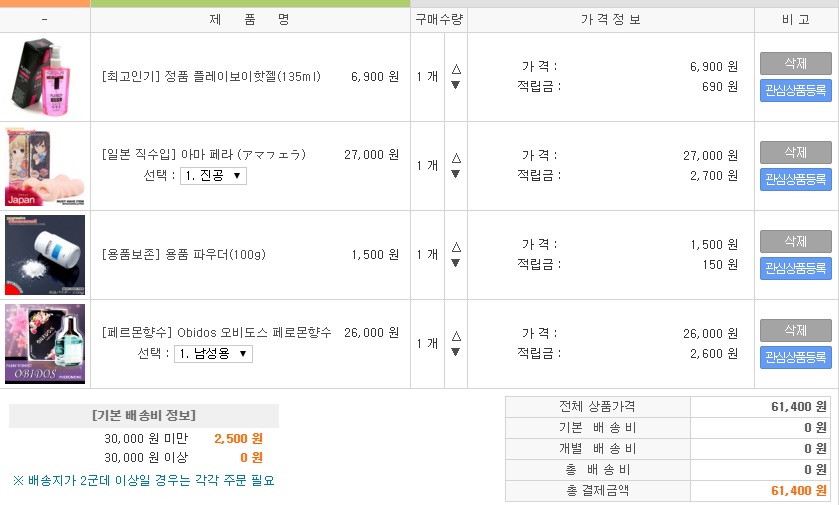Open the 용품 파우더 product thumbnail
The width and height of the screenshot is (839, 505).
[x=45, y=254]
